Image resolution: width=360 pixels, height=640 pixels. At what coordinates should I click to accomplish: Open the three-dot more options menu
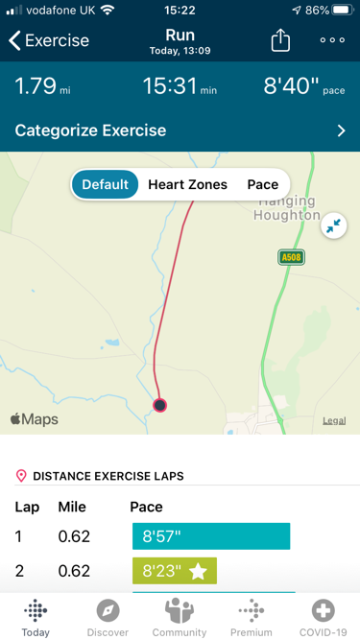[x=332, y=40]
